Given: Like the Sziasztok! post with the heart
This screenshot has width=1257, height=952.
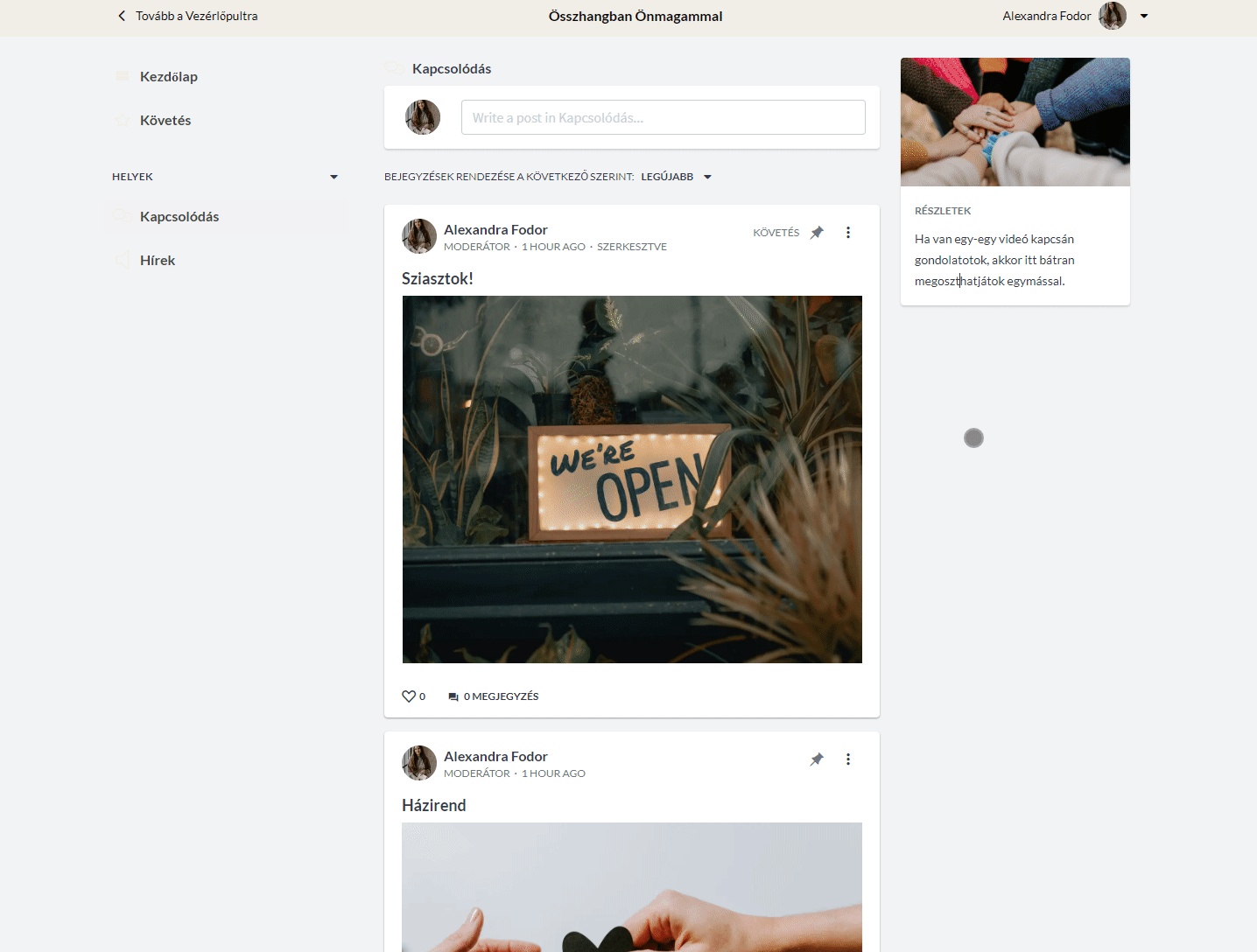Looking at the screenshot, I should [x=409, y=696].
